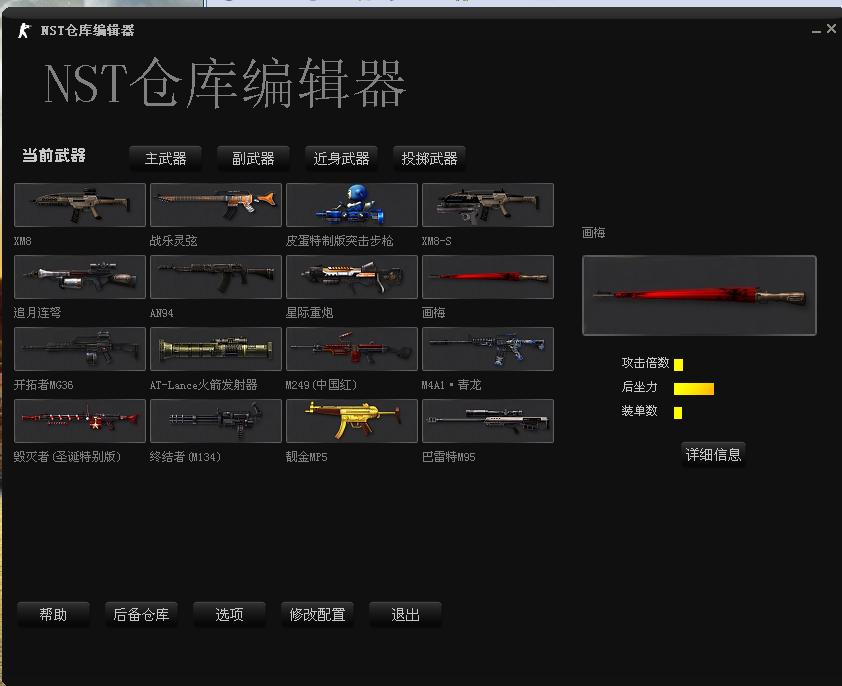This screenshot has width=842, height=686.
Task: Click the 详细信息 button
Action: pyautogui.click(x=713, y=454)
